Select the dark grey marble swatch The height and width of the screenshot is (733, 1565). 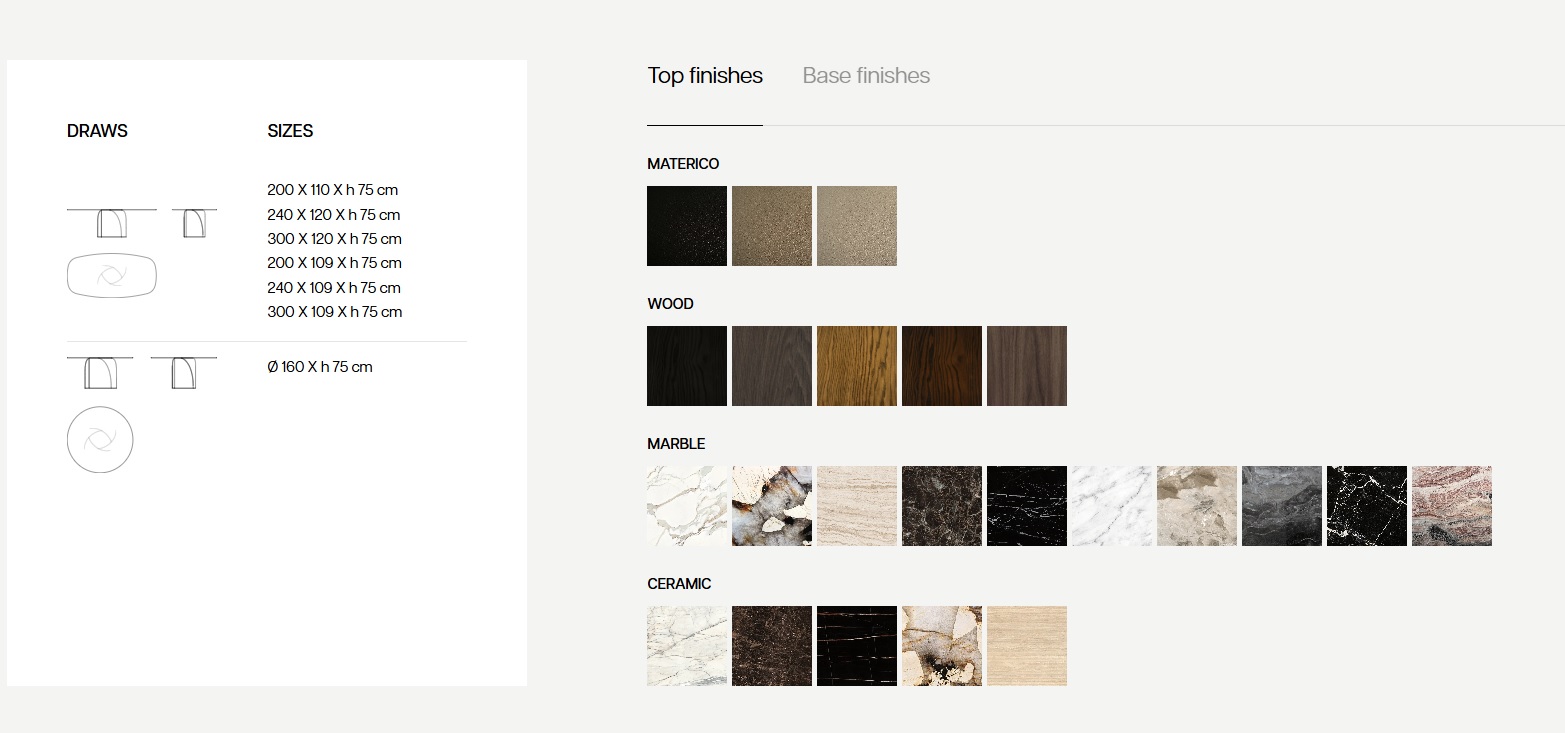[x=1282, y=506]
